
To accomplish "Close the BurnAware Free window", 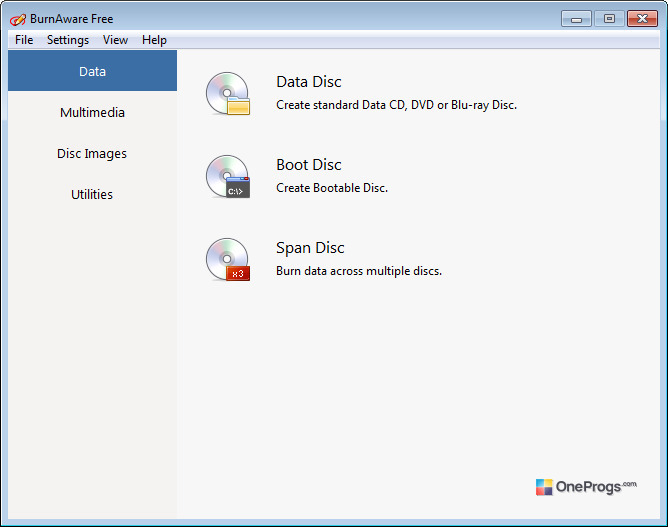I will 642,19.
